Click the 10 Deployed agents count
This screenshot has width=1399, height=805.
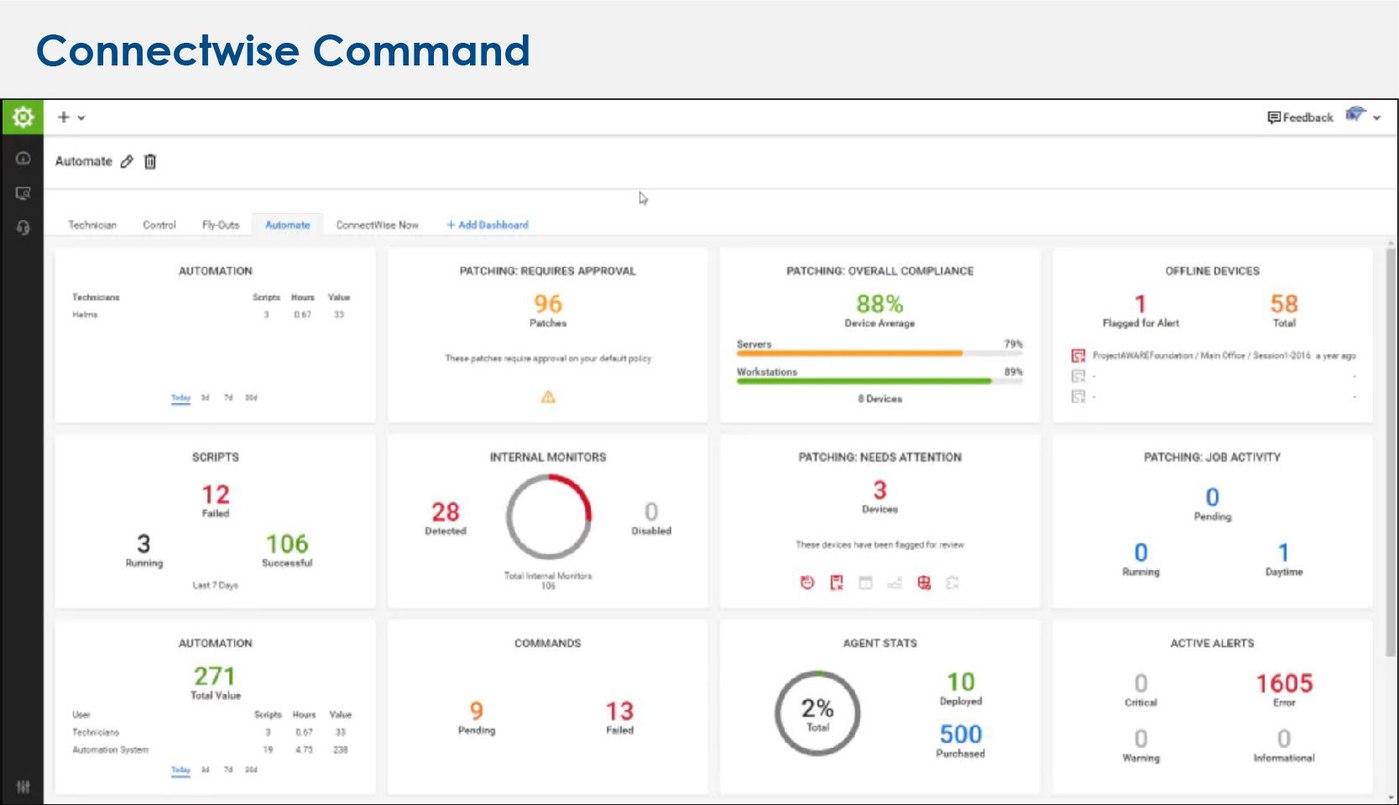(960, 682)
